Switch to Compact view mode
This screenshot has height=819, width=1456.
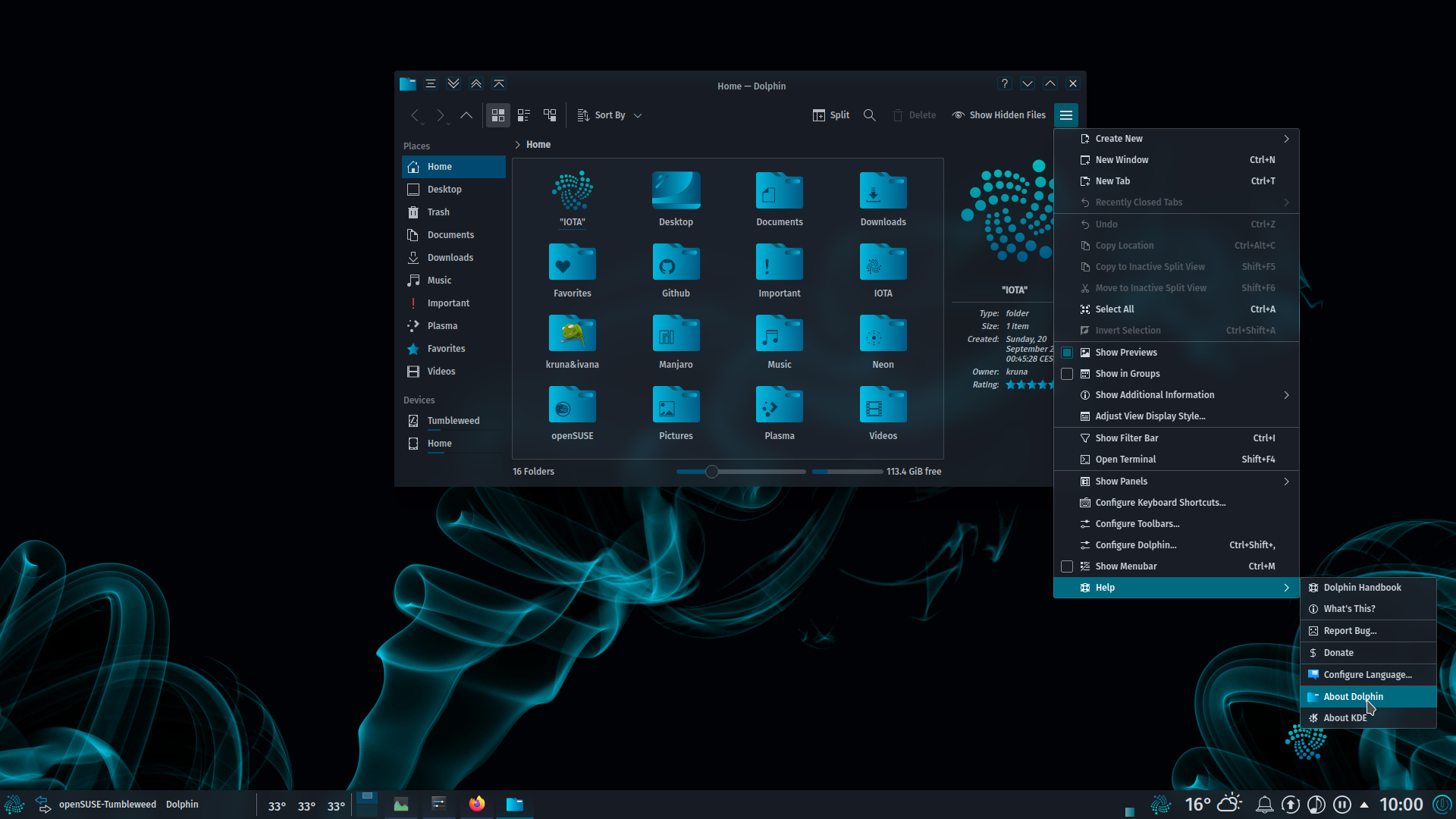tap(524, 115)
